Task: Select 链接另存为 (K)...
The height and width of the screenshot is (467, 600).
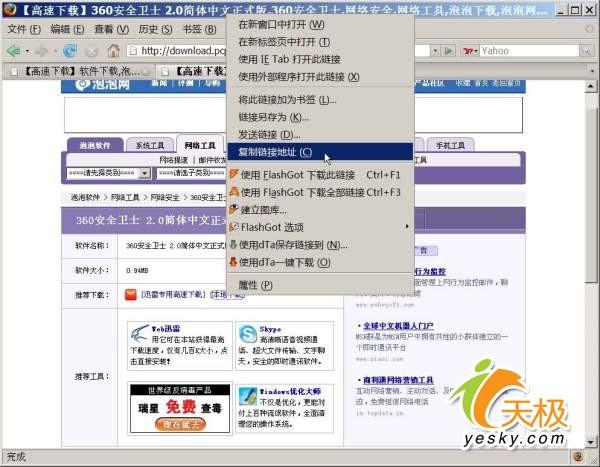Action: [320, 117]
